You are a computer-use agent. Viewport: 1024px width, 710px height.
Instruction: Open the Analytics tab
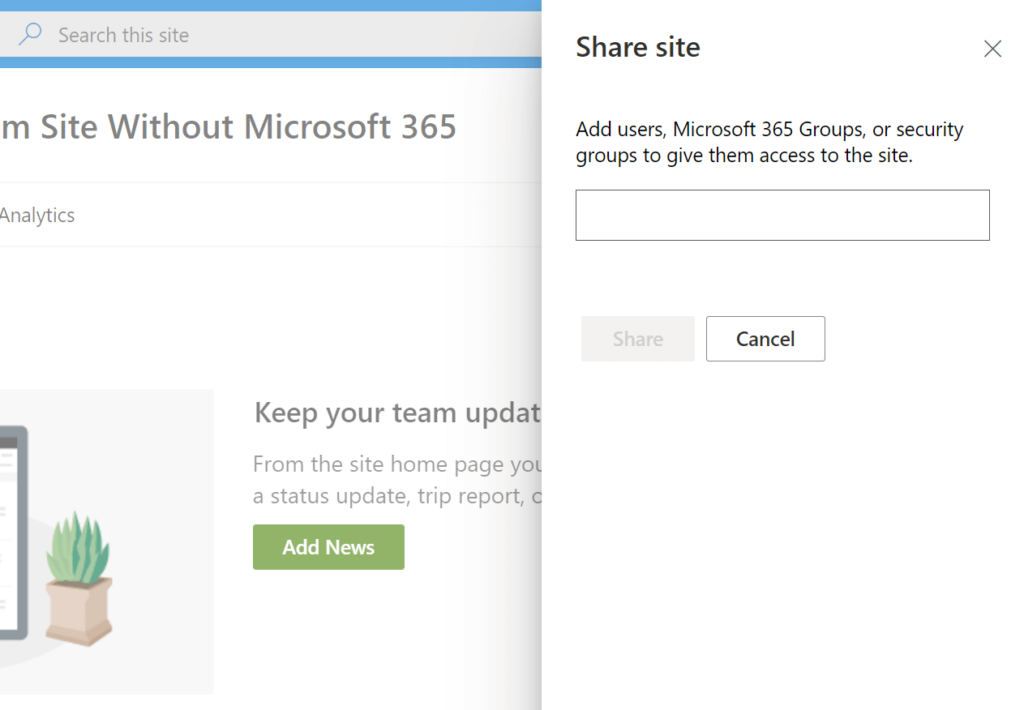coord(37,215)
